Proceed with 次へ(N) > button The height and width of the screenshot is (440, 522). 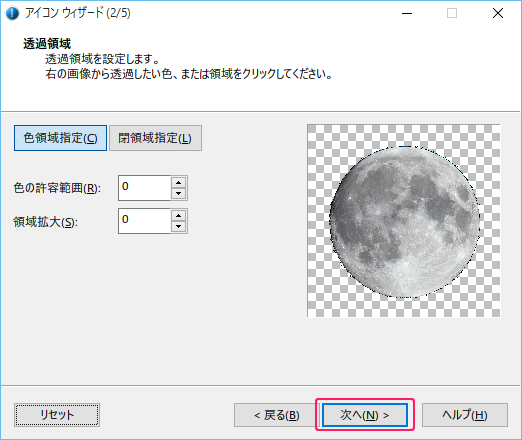pos(365,415)
